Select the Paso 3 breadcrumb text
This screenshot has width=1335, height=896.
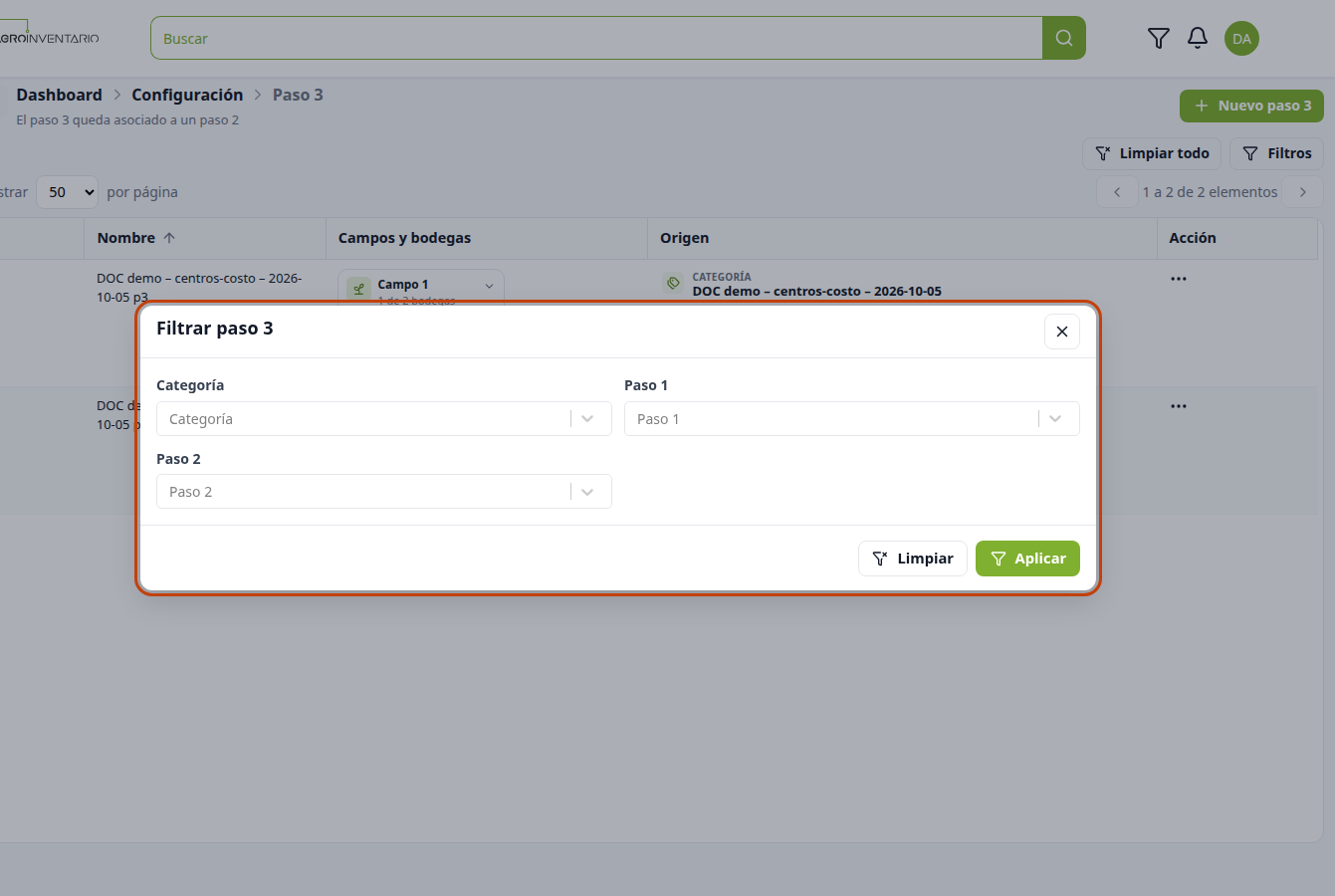[298, 95]
